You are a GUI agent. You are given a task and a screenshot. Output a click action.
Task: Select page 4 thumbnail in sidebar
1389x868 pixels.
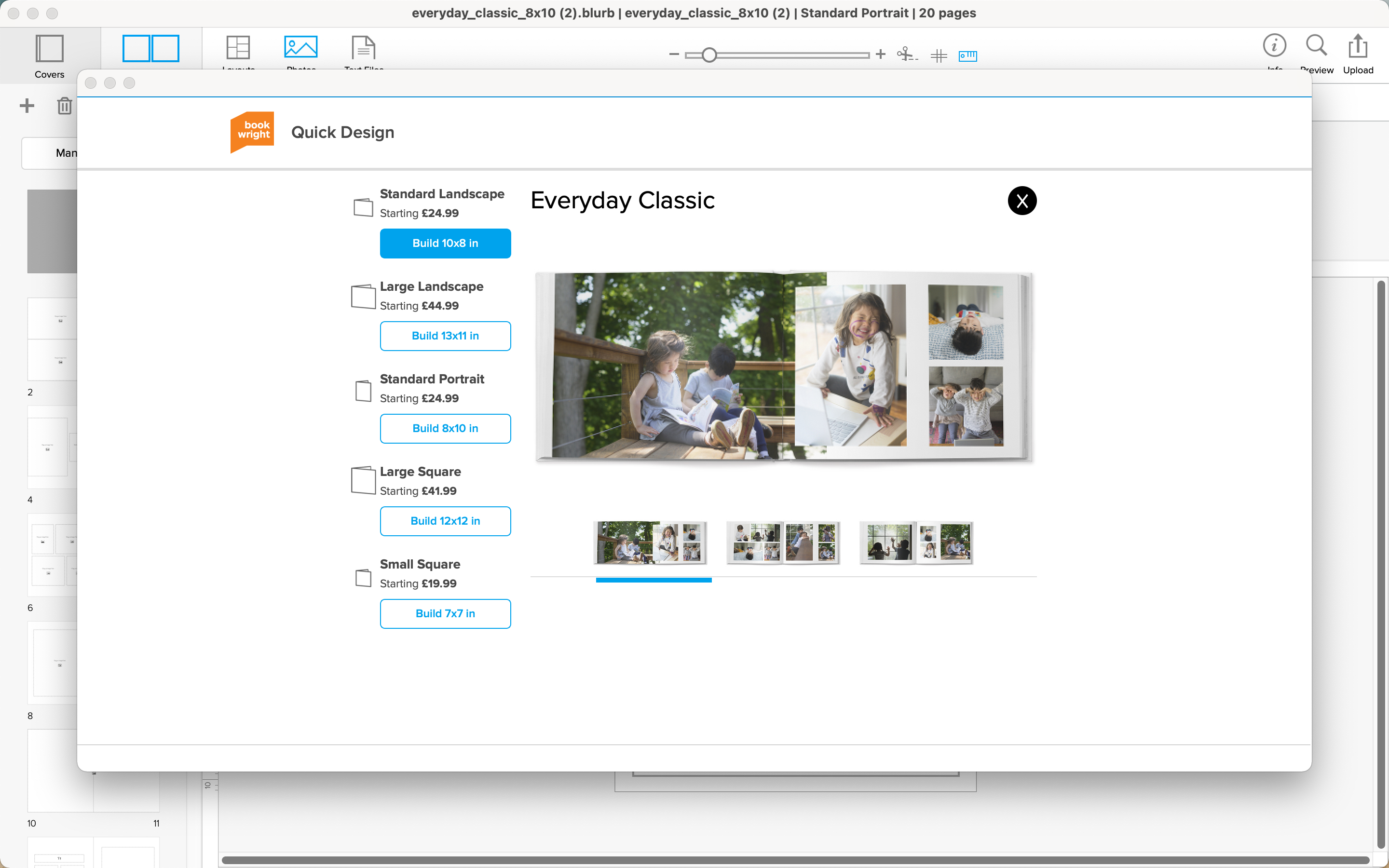(52, 447)
